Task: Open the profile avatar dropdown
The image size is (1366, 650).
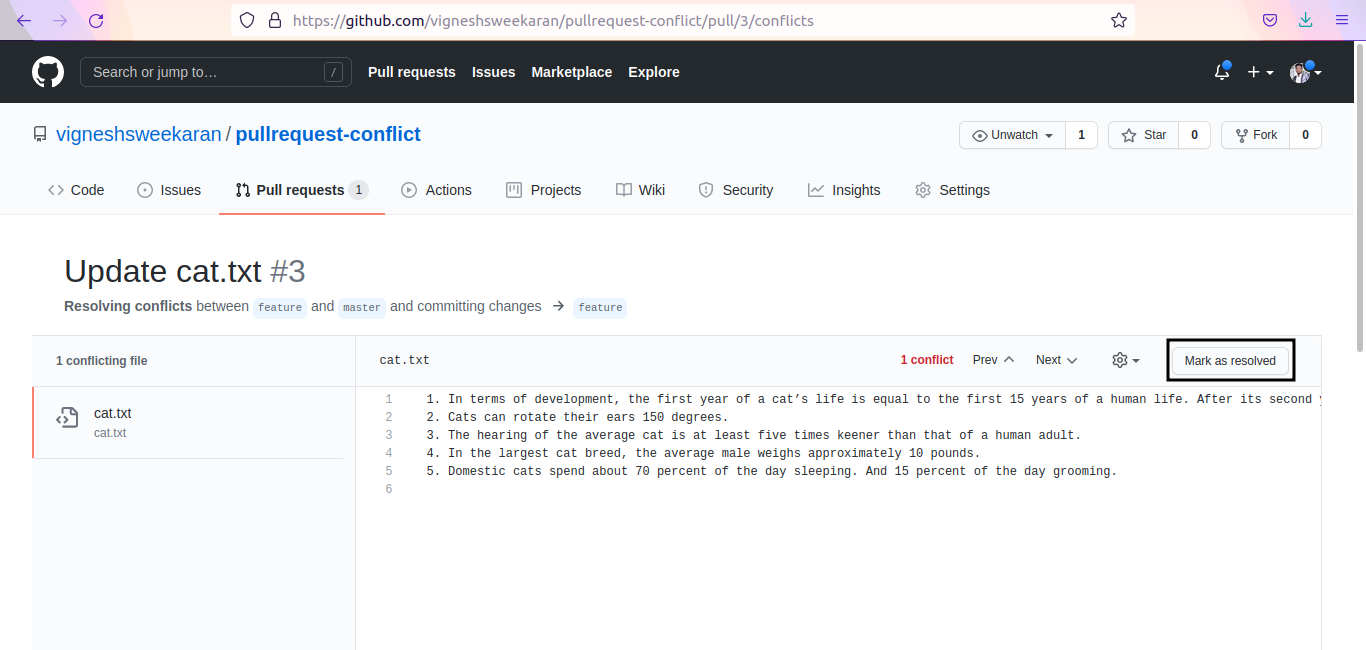Action: click(1305, 71)
